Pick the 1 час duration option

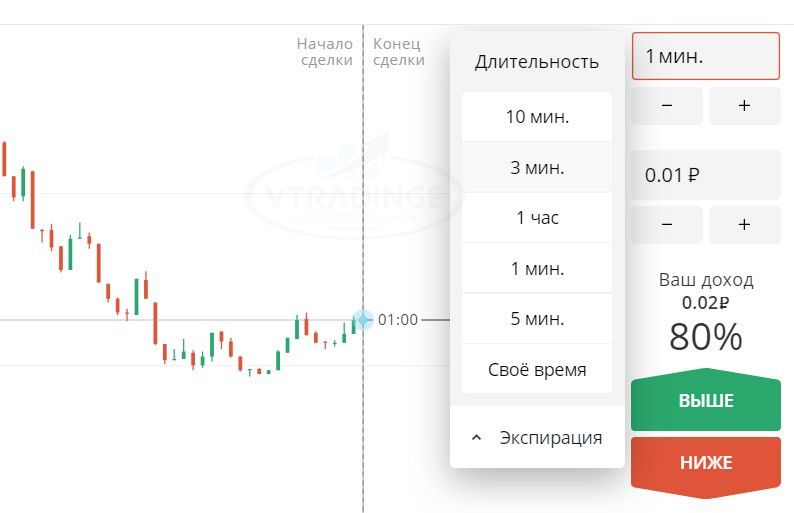tap(537, 218)
